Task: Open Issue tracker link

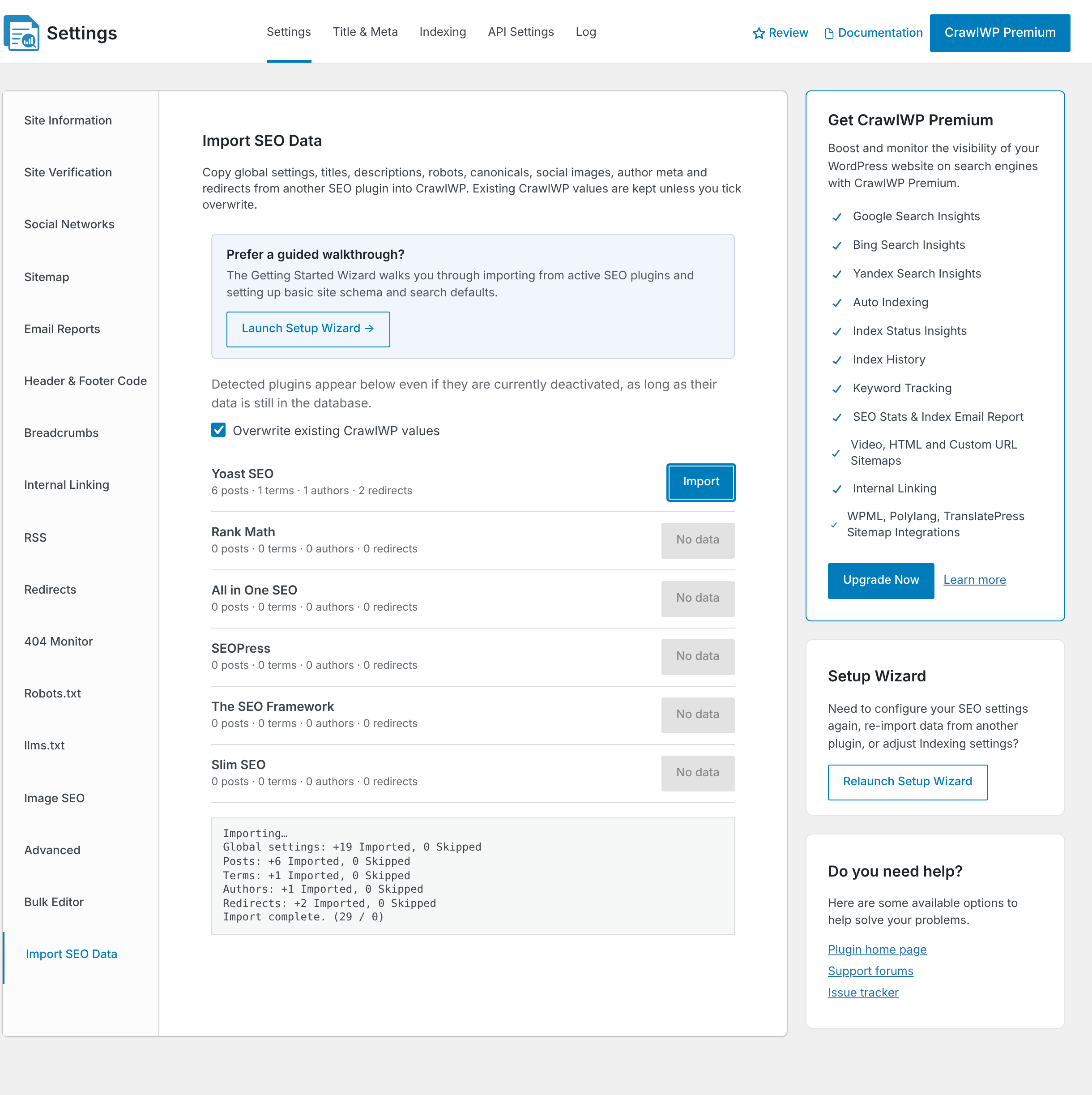Action: tap(862, 992)
